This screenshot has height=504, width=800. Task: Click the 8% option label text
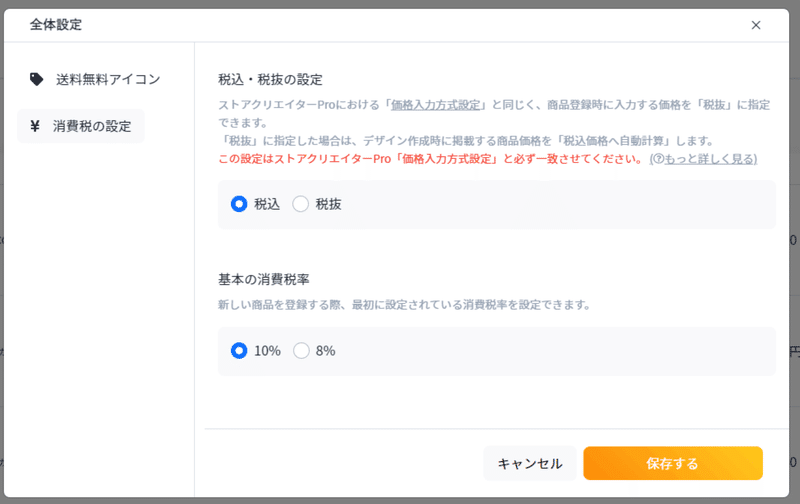[x=326, y=351]
